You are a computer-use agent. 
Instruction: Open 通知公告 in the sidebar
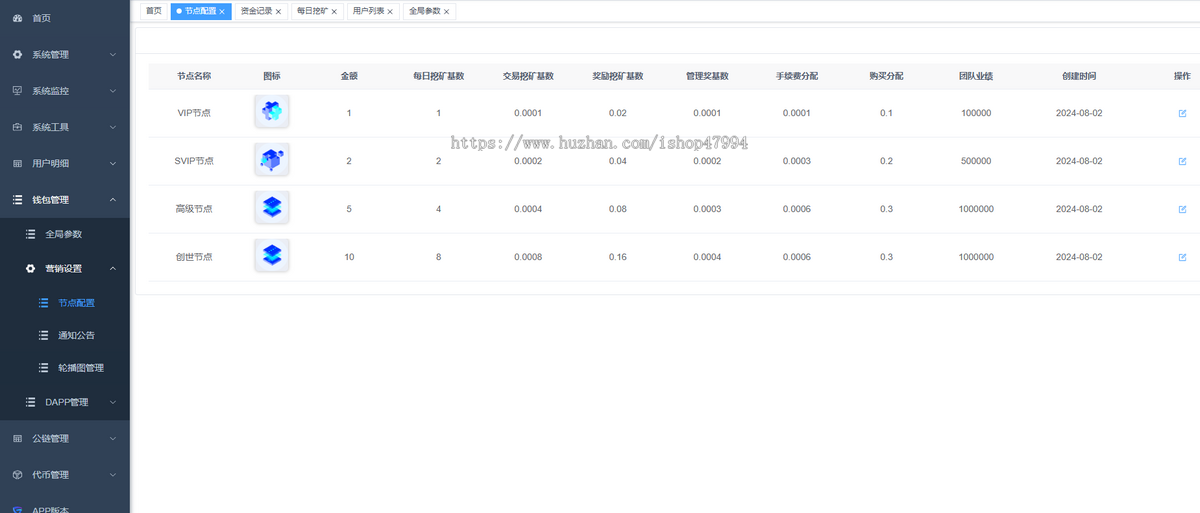(x=76, y=335)
